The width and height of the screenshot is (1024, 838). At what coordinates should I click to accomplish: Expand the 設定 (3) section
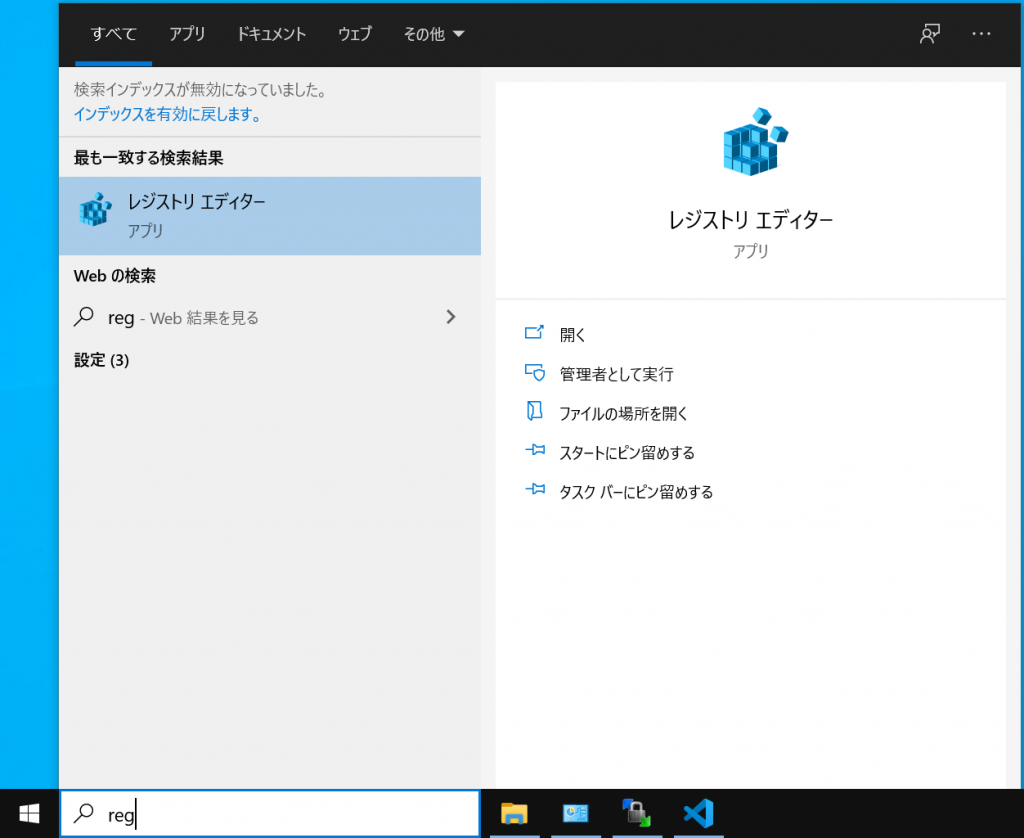101,360
